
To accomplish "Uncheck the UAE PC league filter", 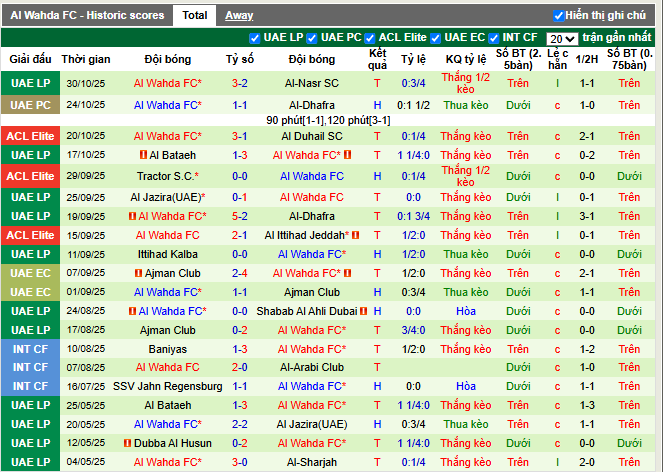I will point(312,38).
